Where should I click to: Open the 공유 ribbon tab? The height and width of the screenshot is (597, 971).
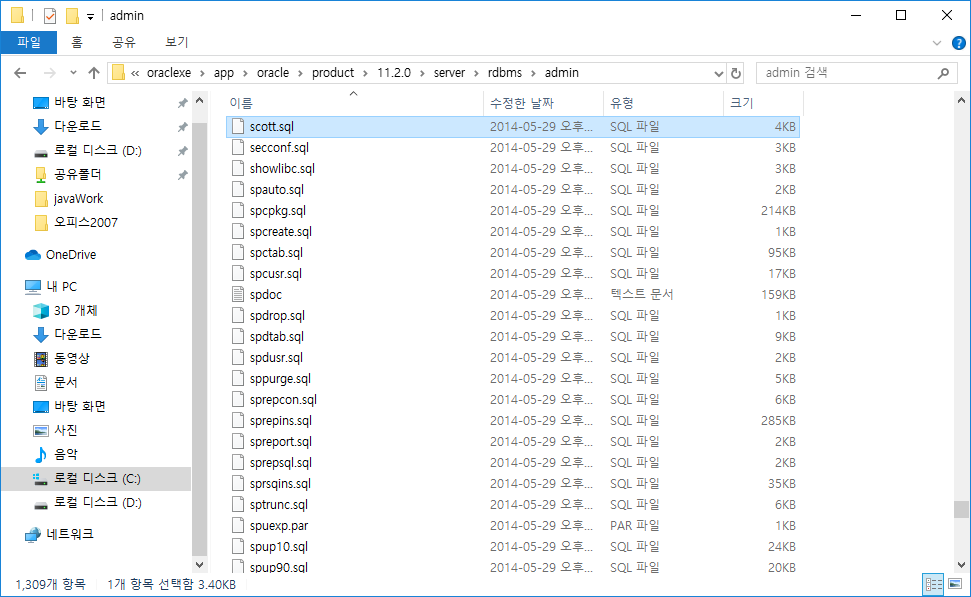click(124, 42)
